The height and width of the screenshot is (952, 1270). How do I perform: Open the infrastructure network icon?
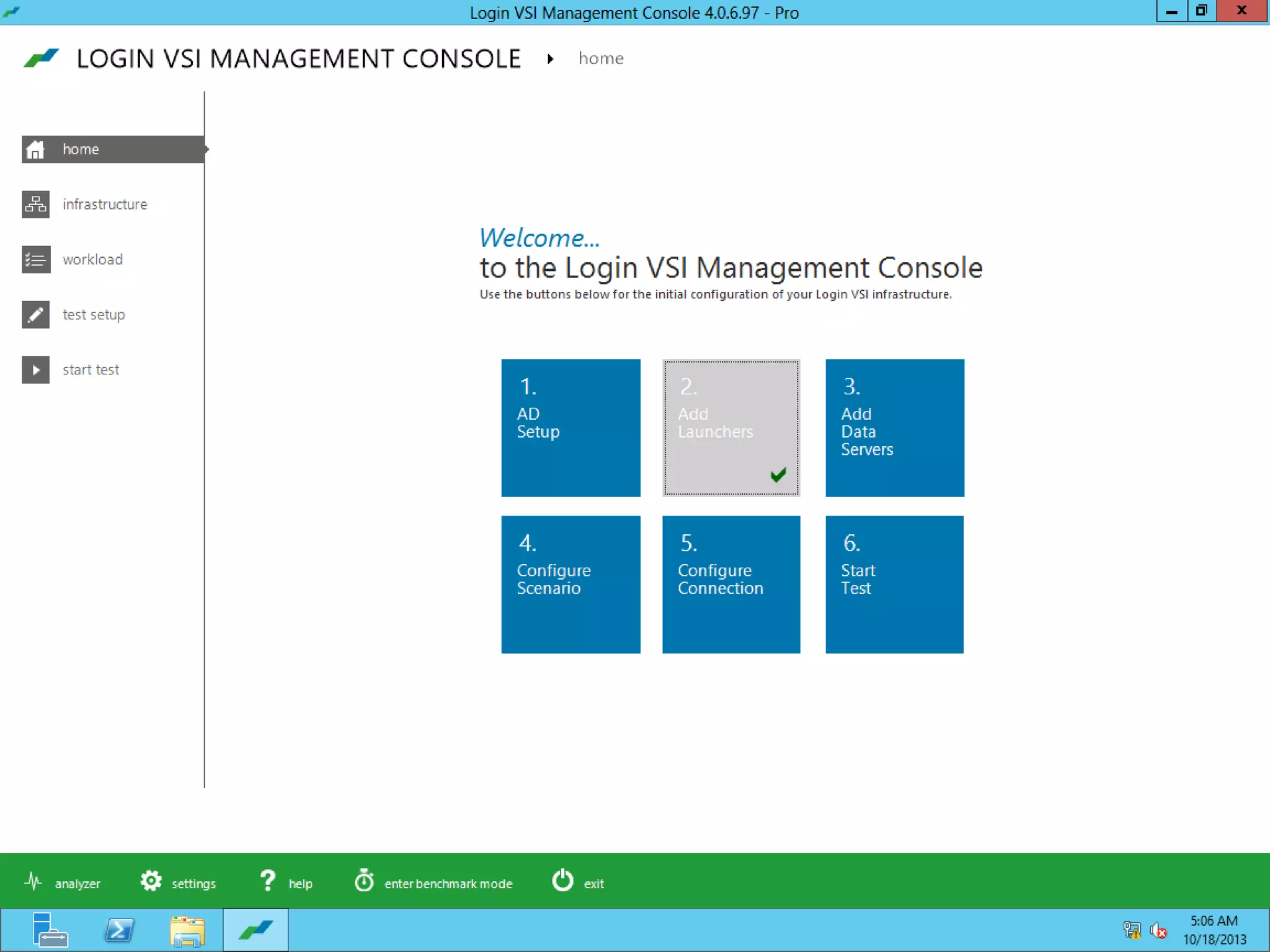point(35,205)
